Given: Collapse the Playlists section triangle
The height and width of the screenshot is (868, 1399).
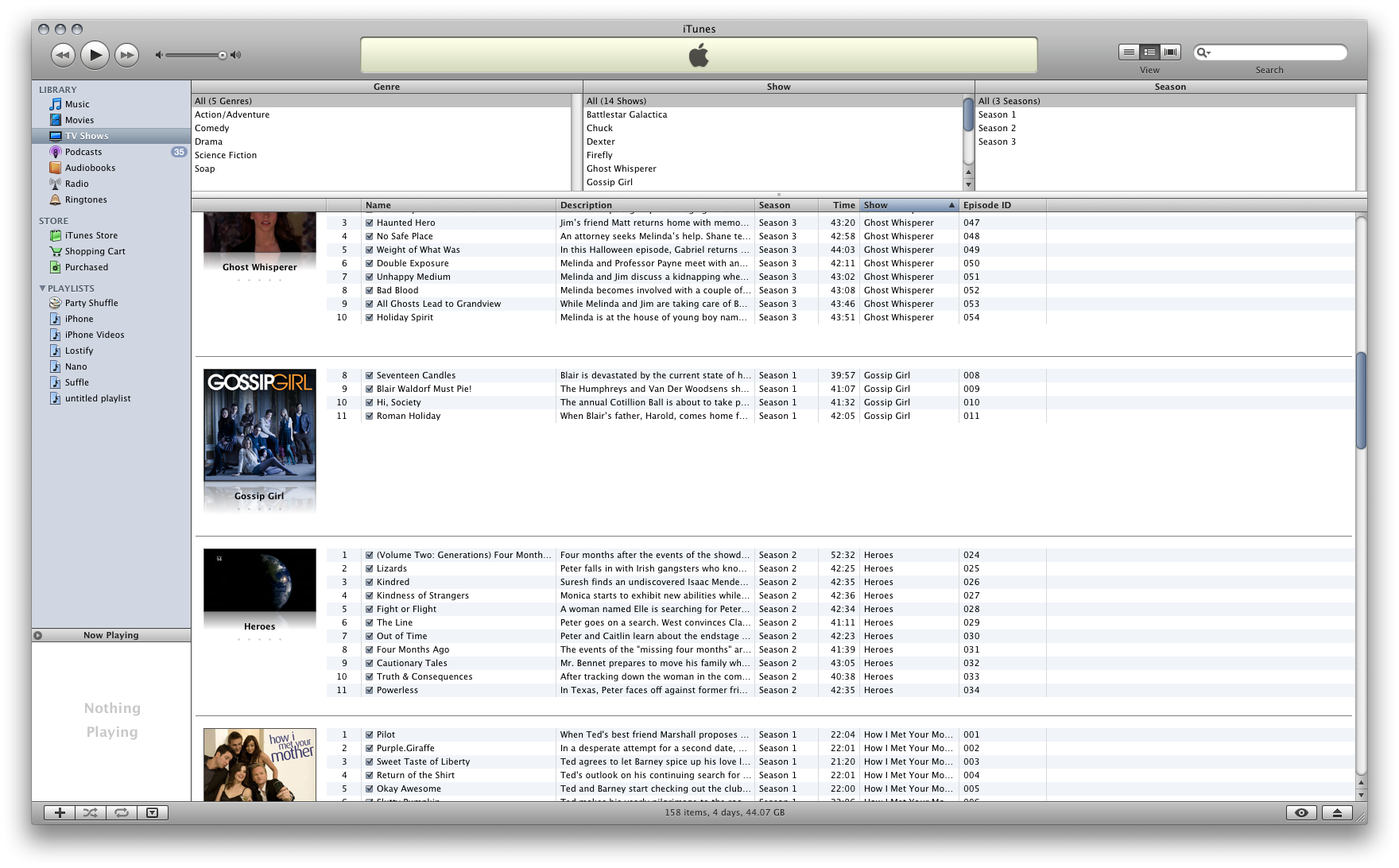Looking at the screenshot, I should click(42, 288).
